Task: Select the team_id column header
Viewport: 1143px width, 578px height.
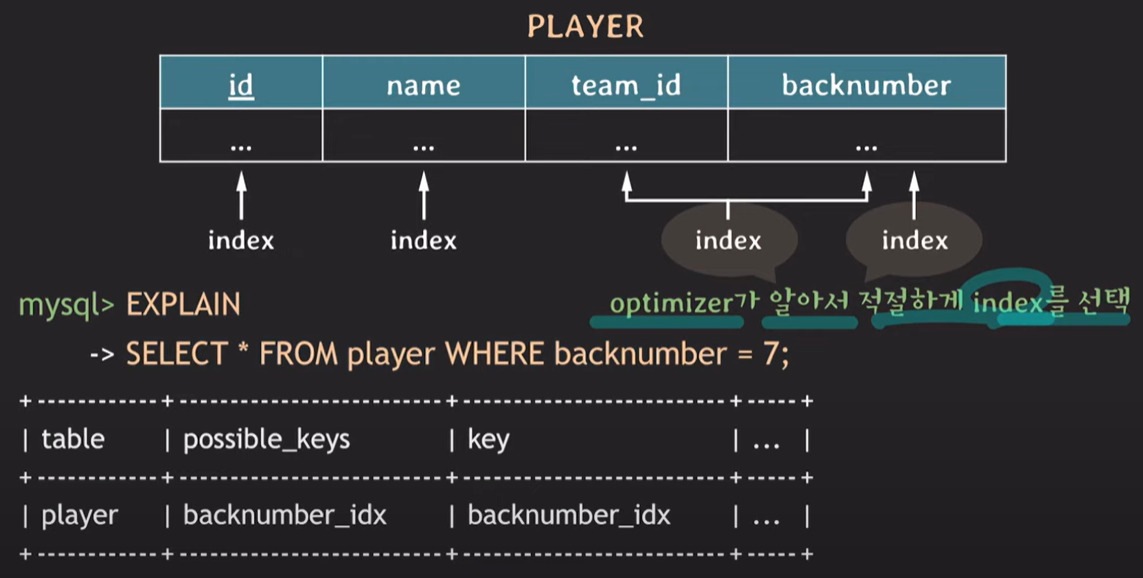Action: coord(626,82)
